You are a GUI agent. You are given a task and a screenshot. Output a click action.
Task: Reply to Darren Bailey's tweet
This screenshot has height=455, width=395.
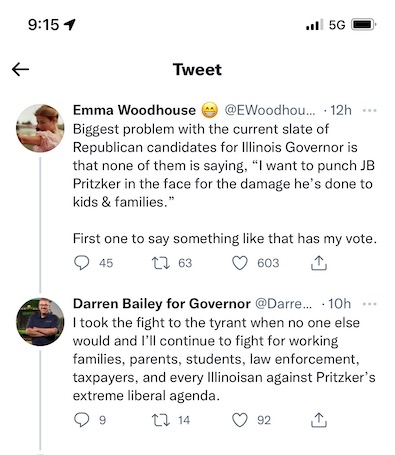pos(81,420)
